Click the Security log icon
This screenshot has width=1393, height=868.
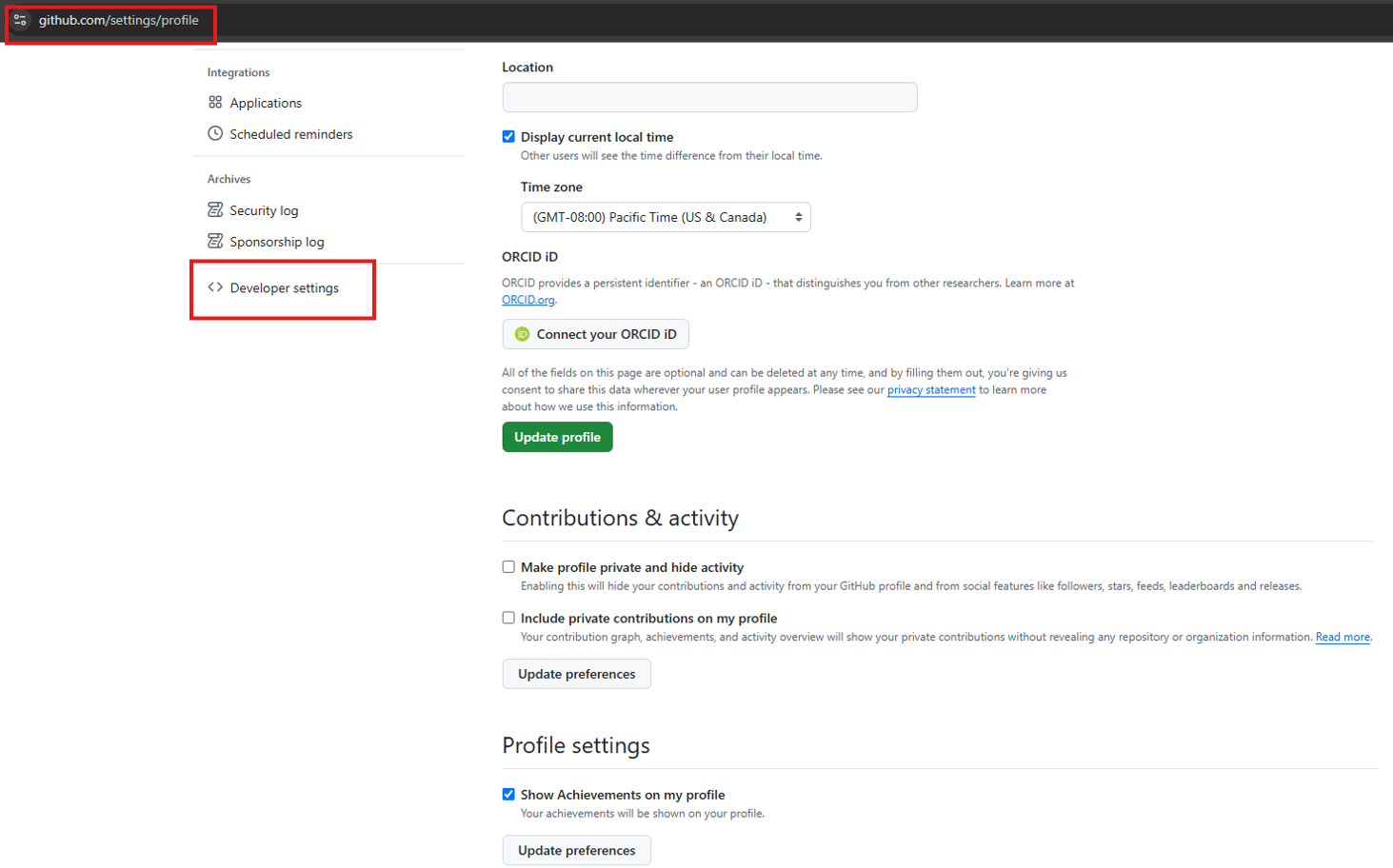[215, 209]
